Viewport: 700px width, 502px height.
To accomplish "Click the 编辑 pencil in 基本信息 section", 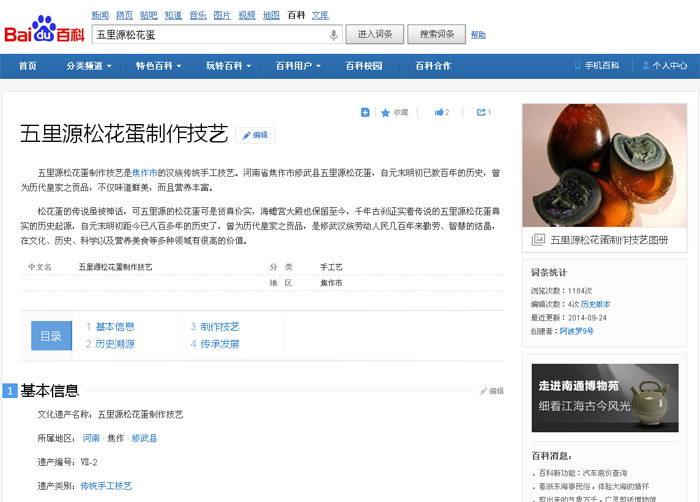I will click(492, 391).
